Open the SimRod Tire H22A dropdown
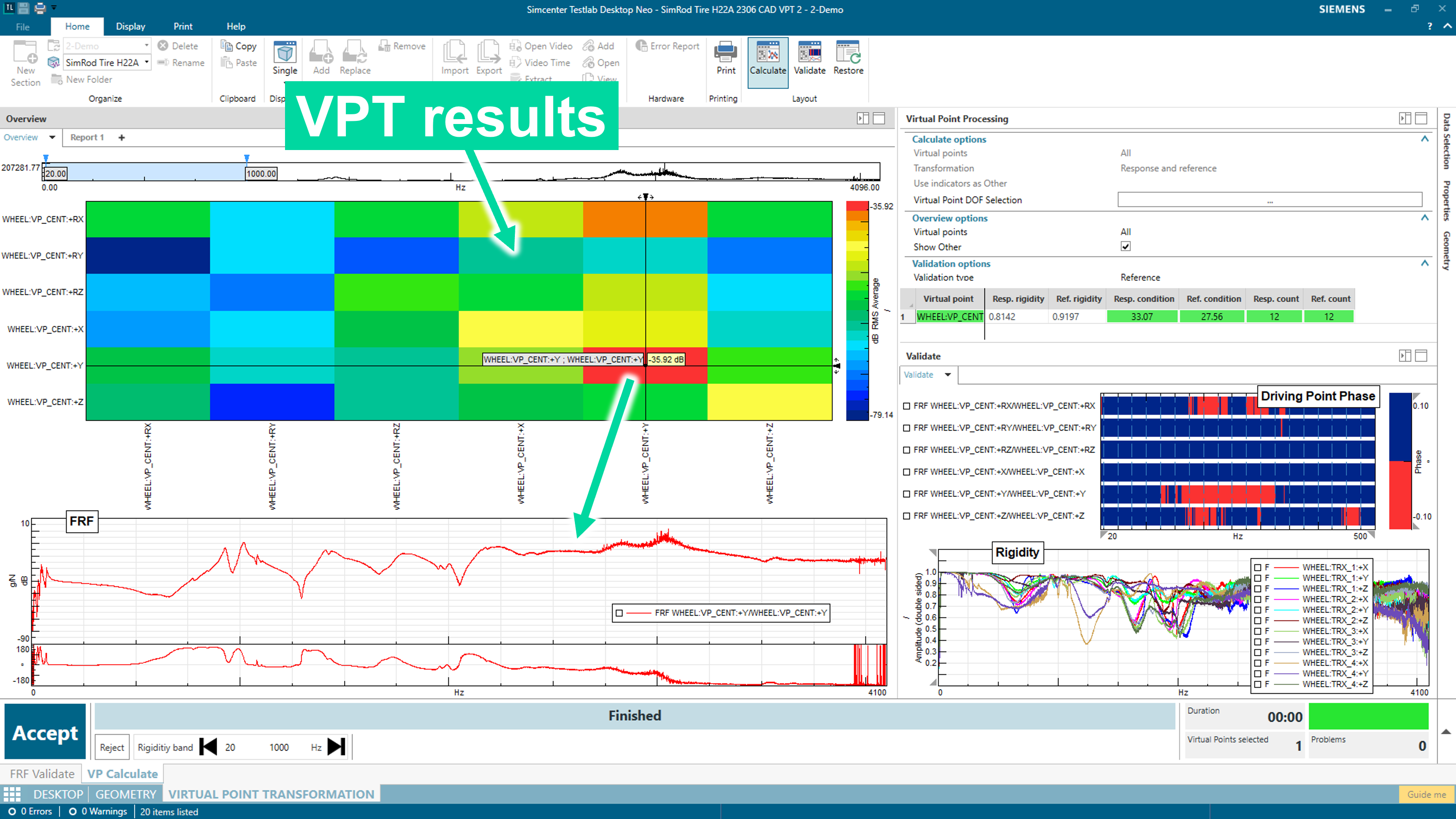The height and width of the screenshot is (819, 1456). (147, 62)
